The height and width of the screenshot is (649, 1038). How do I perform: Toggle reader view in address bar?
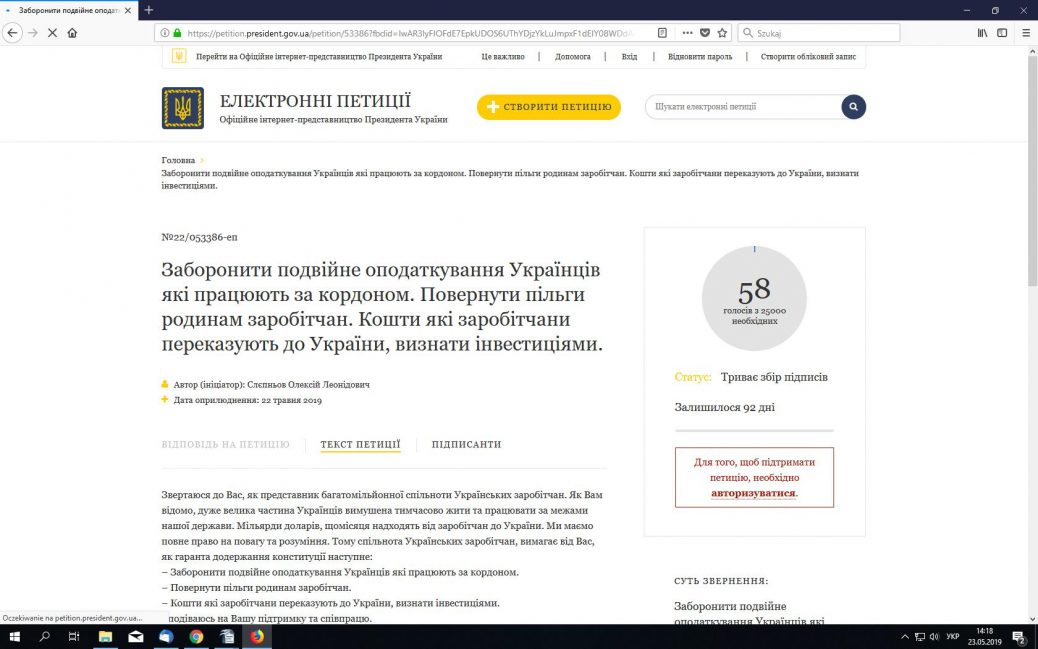(662, 33)
